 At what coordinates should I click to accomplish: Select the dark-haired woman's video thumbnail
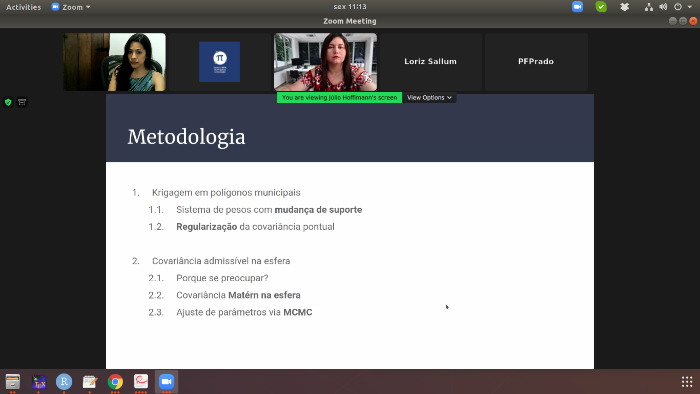pyautogui.click(x=114, y=62)
